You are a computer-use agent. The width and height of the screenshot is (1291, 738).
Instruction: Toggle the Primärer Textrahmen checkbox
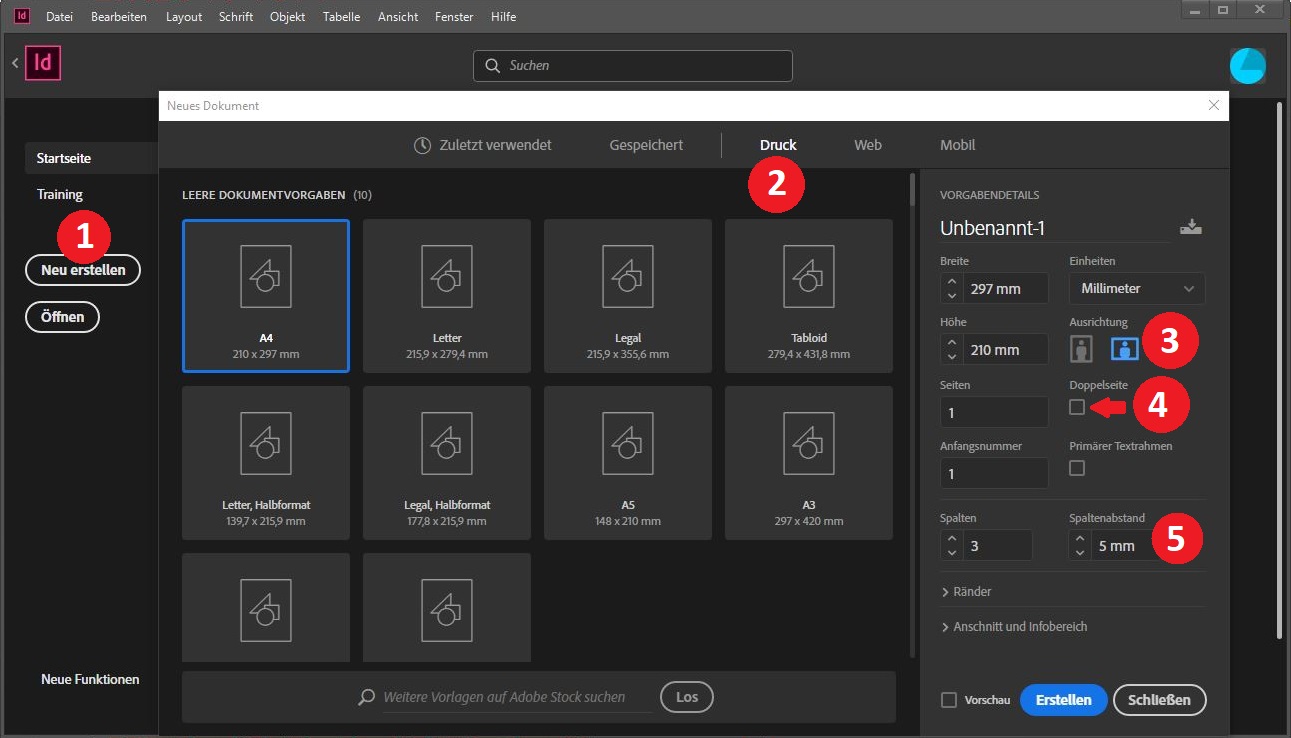1077,468
